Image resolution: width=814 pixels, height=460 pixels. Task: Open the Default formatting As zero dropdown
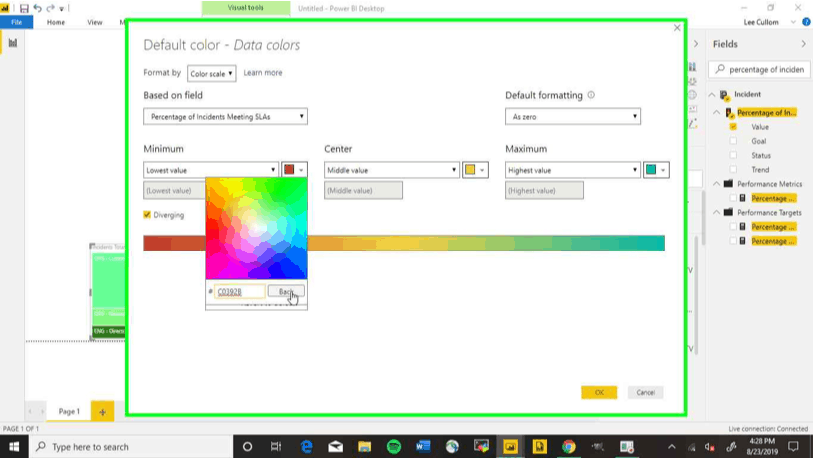[573, 116]
